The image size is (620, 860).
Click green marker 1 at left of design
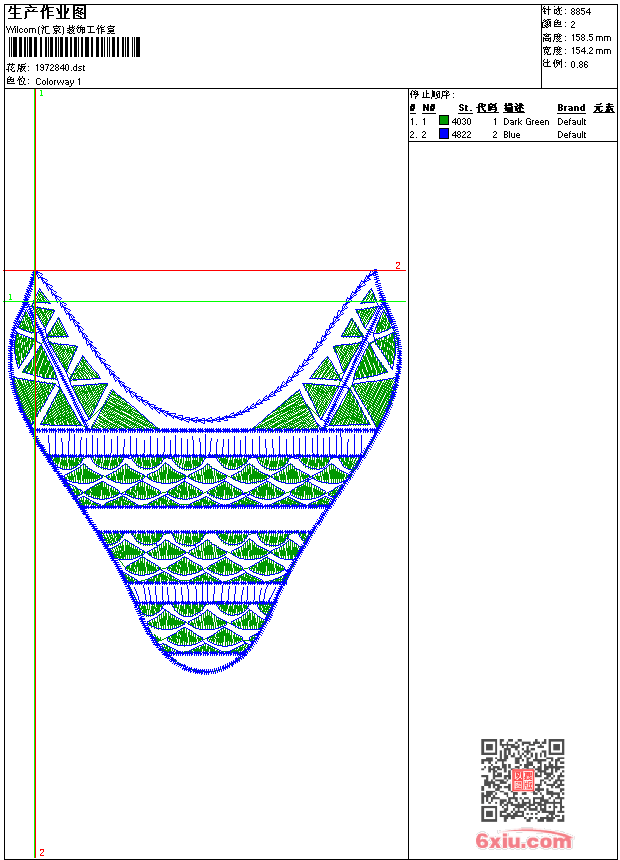coord(11,297)
